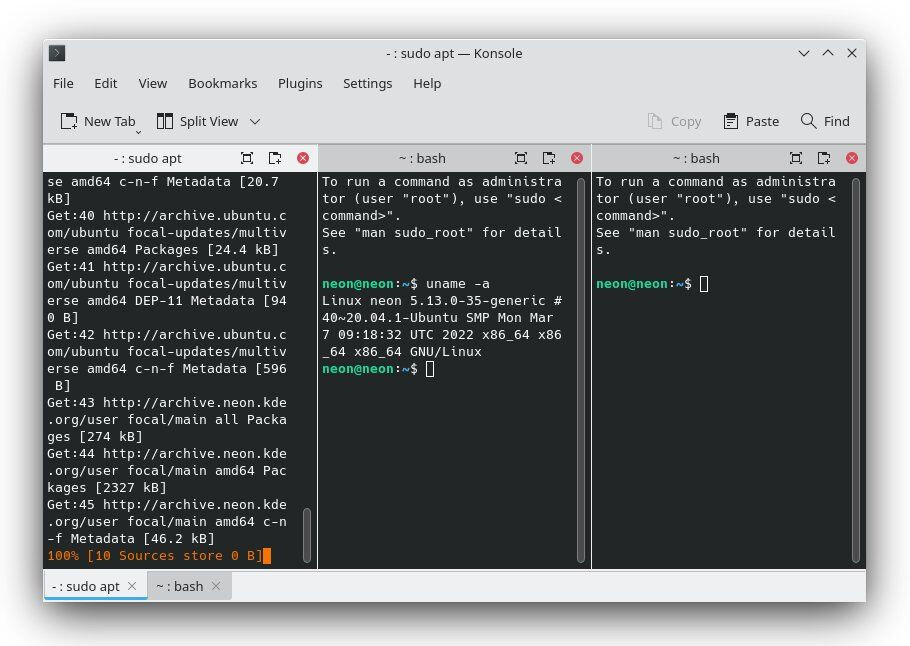Close the middle bash split pane
Viewport: 910px width, 646px height.
(x=577, y=158)
